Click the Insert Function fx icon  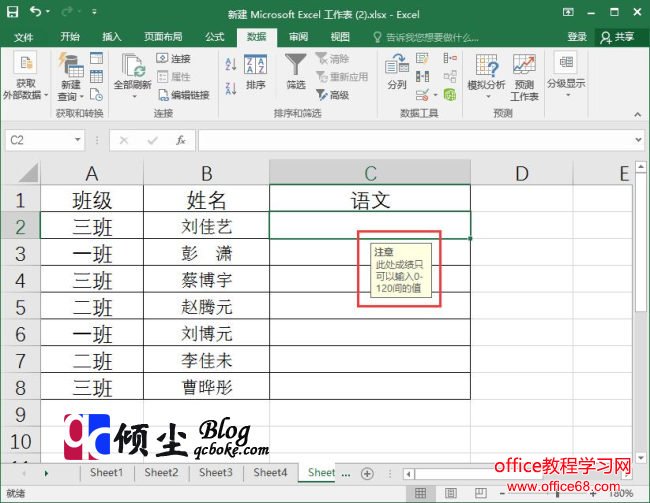pyautogui.click(x=180, y=140)
